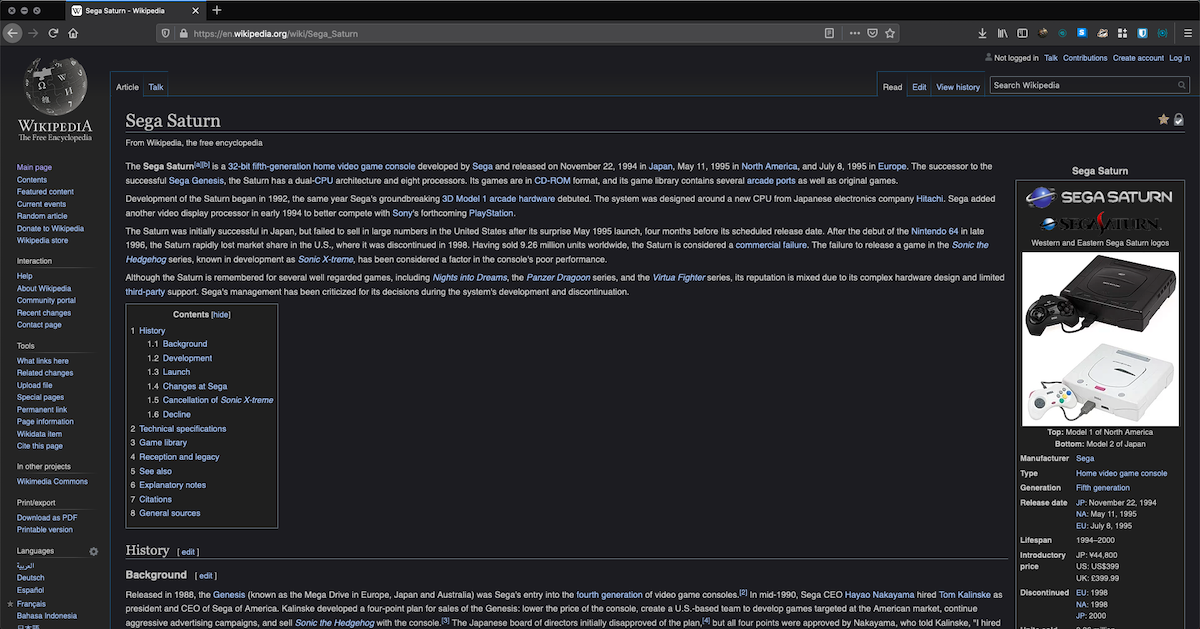1200x629 pixels.
Task: Bookmark this page with the star icon
Action: tap(890, 33)
